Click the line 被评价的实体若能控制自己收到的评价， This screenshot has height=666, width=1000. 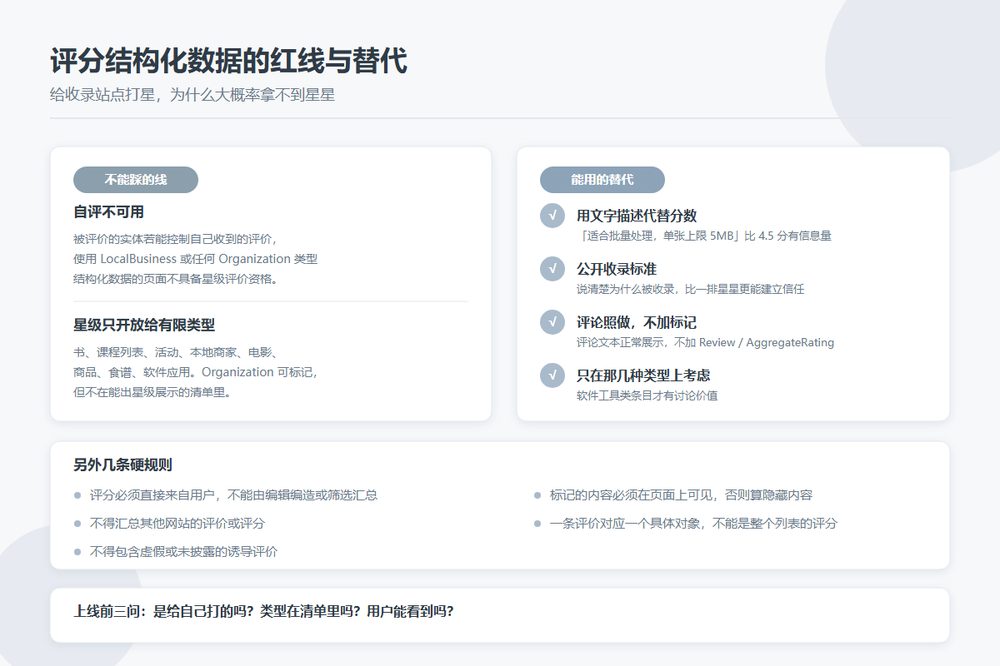tap(175, 239)
